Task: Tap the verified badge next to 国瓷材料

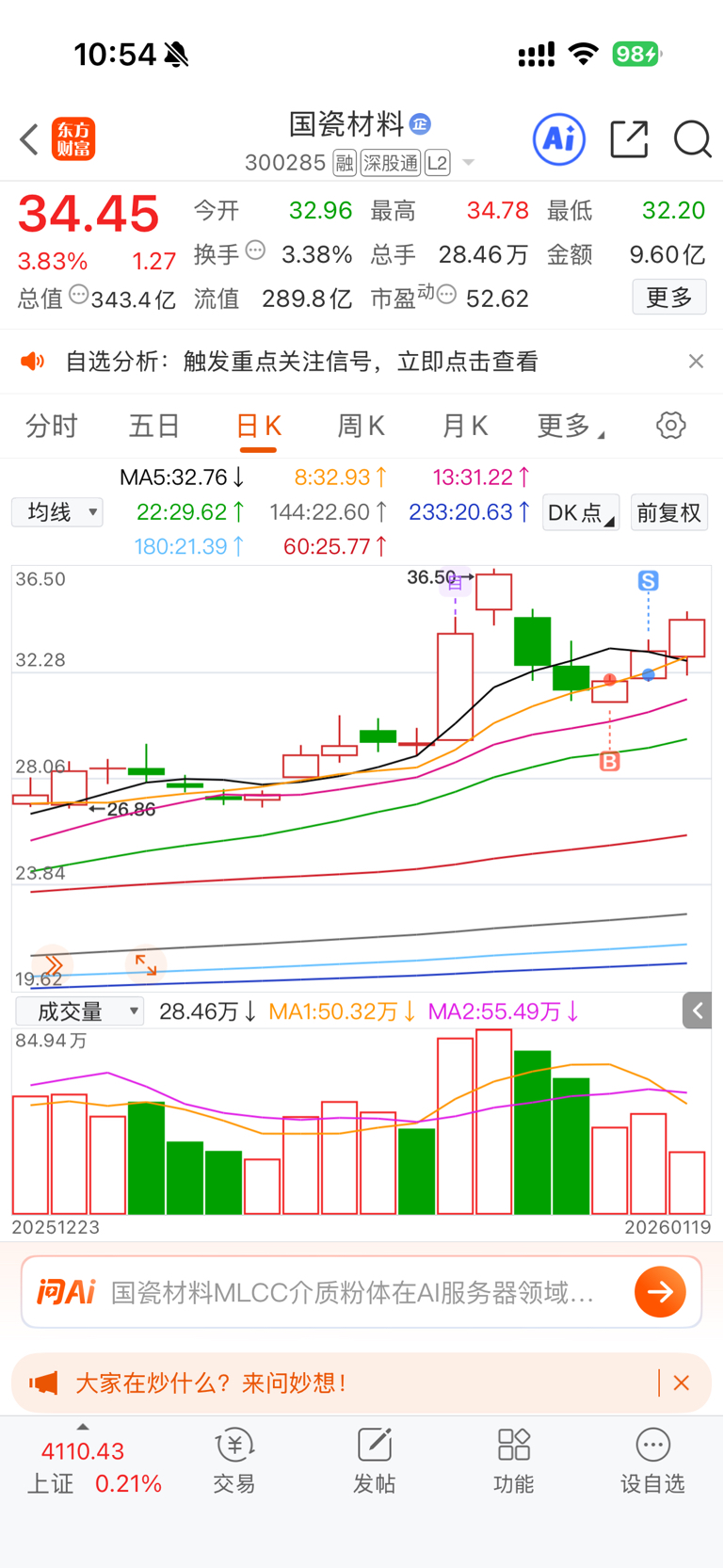Action: (420, 123)
